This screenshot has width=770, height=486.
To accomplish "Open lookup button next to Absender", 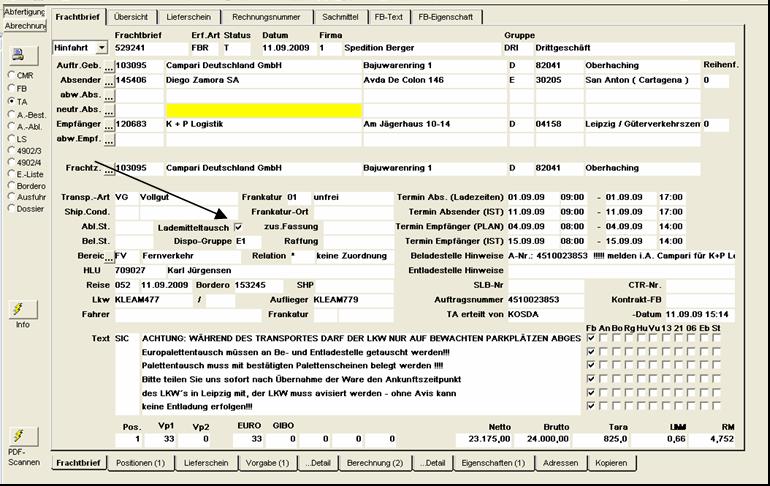I will pos(109,81).
